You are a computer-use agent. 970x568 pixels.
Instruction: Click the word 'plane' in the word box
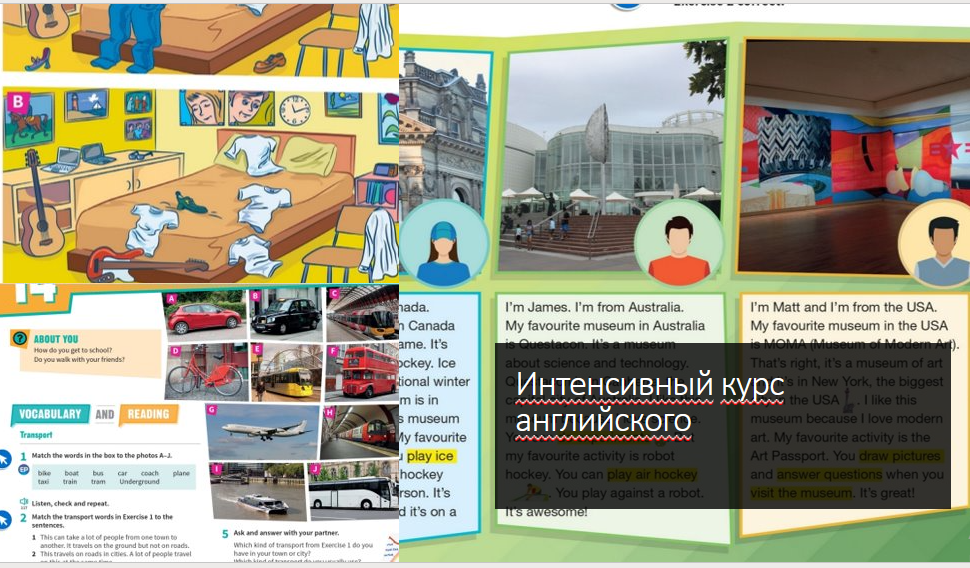click(x=181, y=473)
